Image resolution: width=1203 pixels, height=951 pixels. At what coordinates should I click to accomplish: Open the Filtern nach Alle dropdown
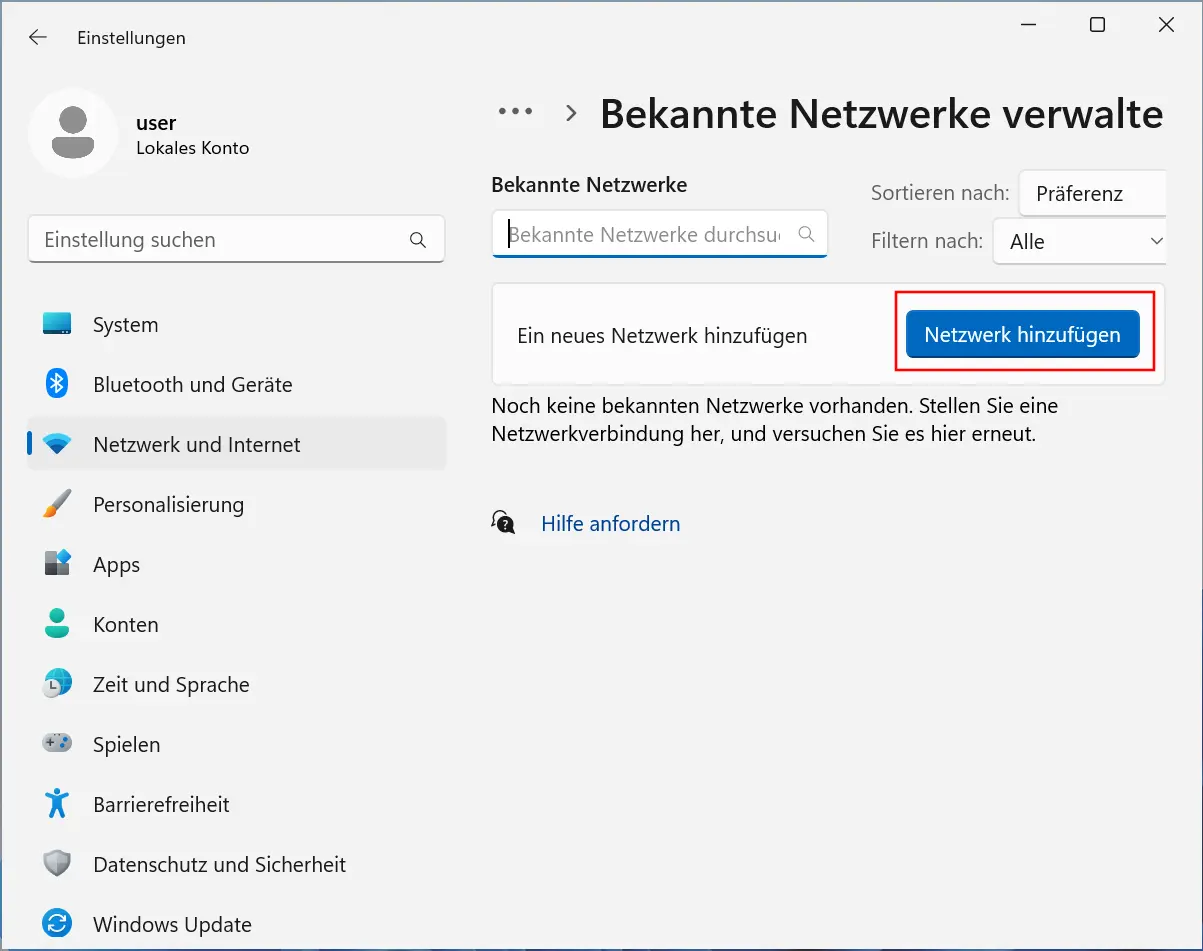click(1082, 242)
